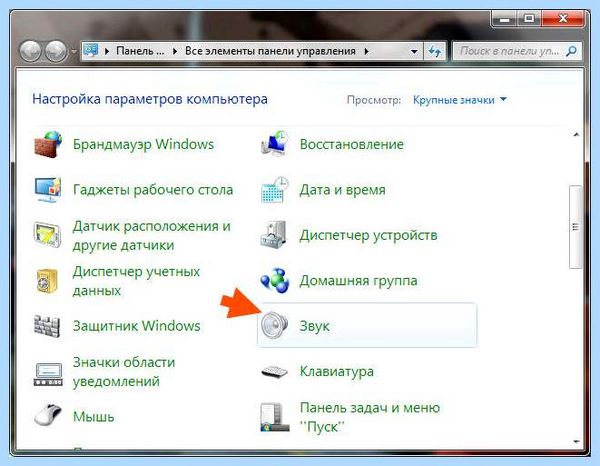Open Панель задач и меню Пуск link

(370, 417)
